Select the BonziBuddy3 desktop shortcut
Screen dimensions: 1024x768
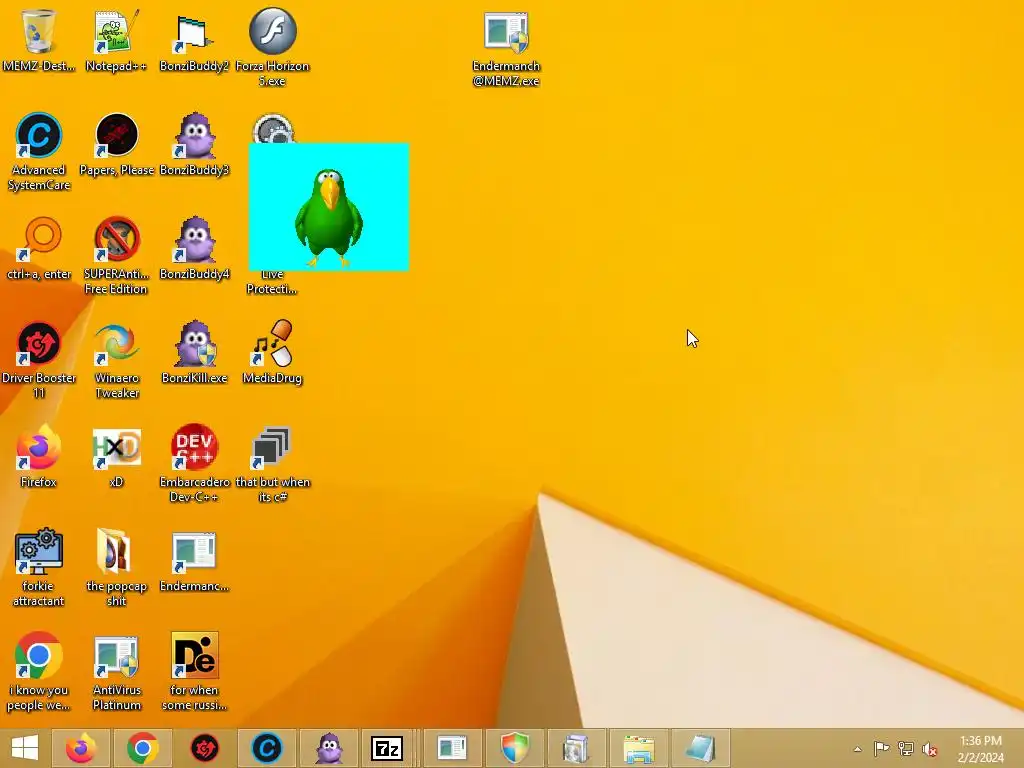tap(194, 145)
